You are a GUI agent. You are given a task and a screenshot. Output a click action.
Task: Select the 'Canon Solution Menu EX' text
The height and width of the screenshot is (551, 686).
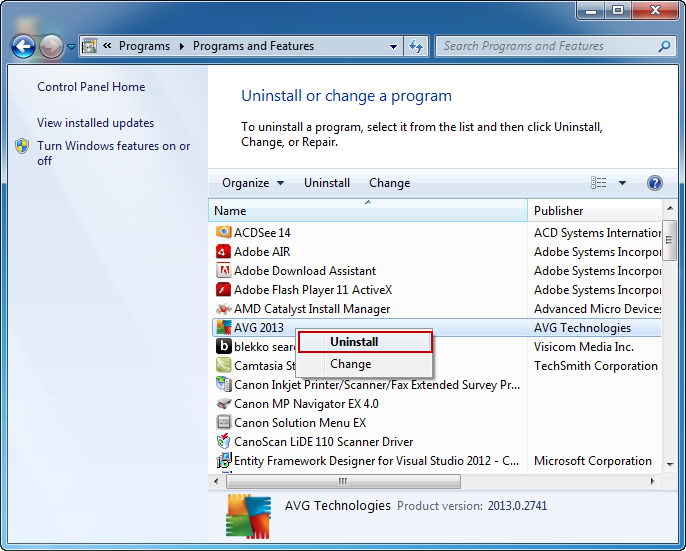[300, 423]
